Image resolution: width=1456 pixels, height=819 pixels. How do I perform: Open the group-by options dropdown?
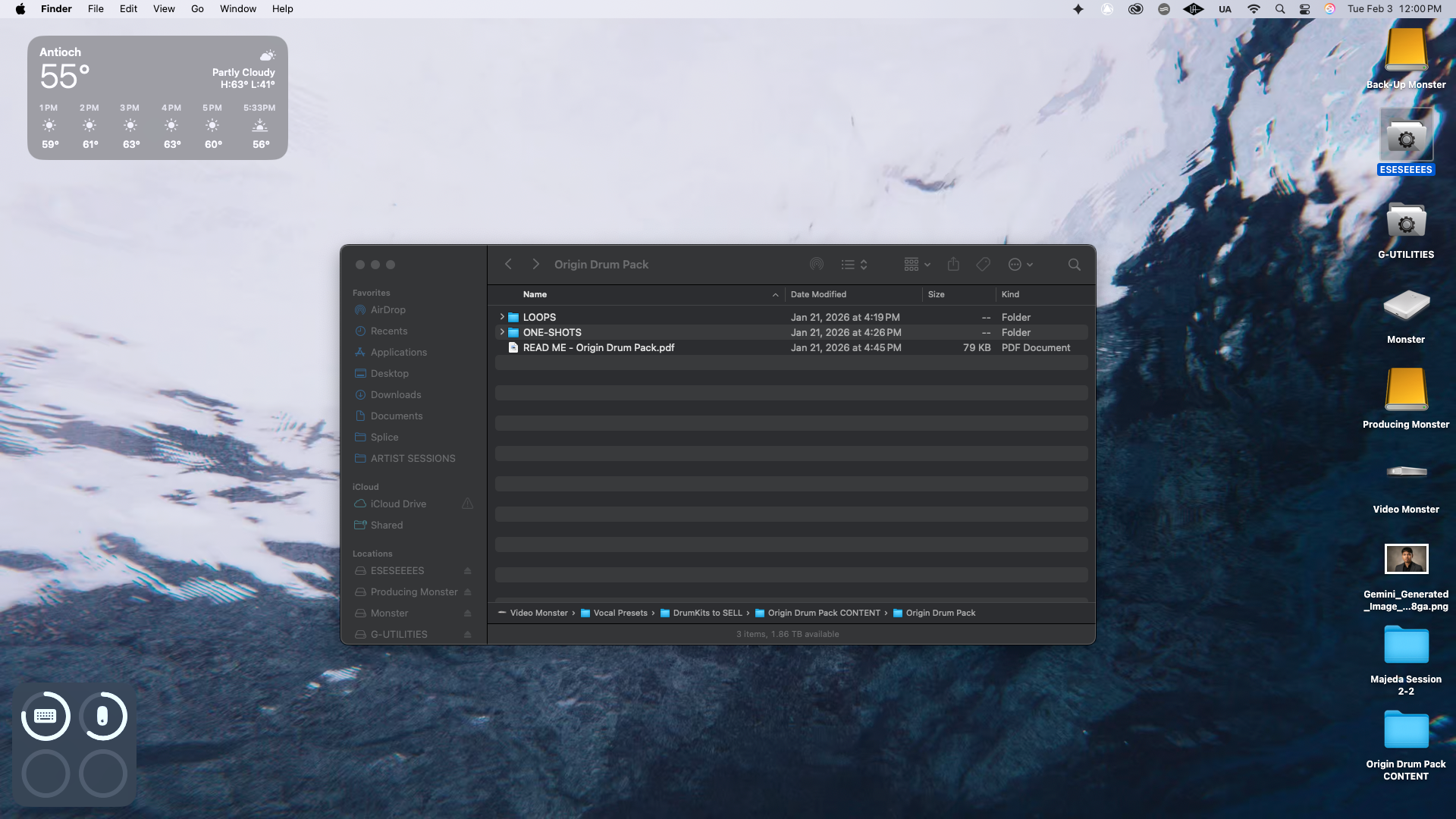pos(917,265)
